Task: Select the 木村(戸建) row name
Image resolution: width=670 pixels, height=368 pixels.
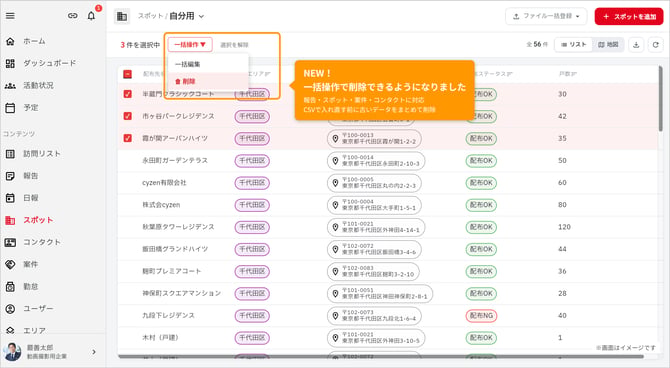Action: (160, 338)
